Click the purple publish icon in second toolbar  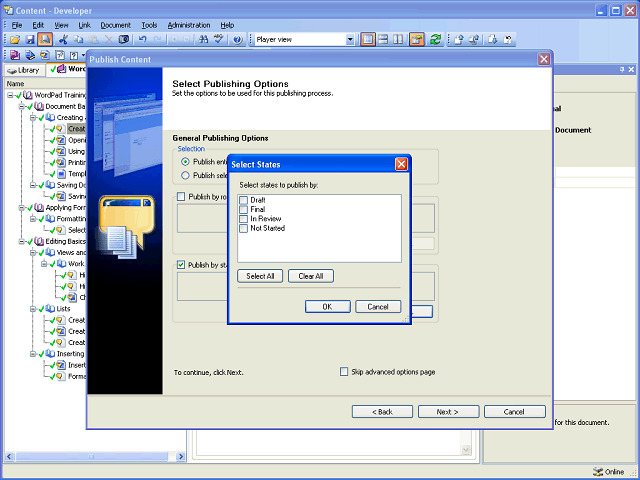click(15, 55)
